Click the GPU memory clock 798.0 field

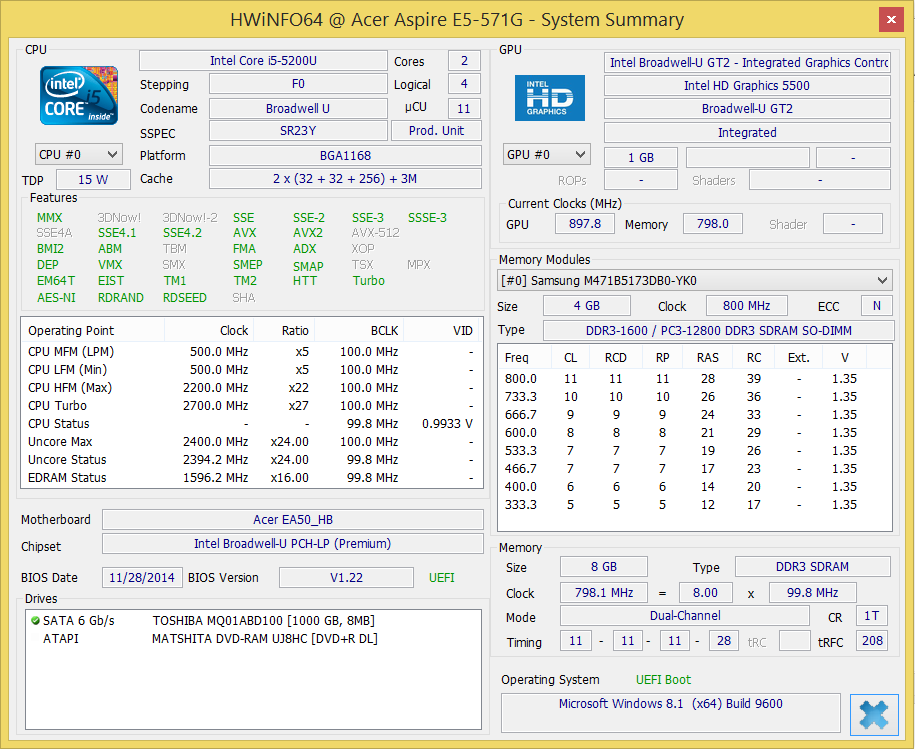click(713, 224)
